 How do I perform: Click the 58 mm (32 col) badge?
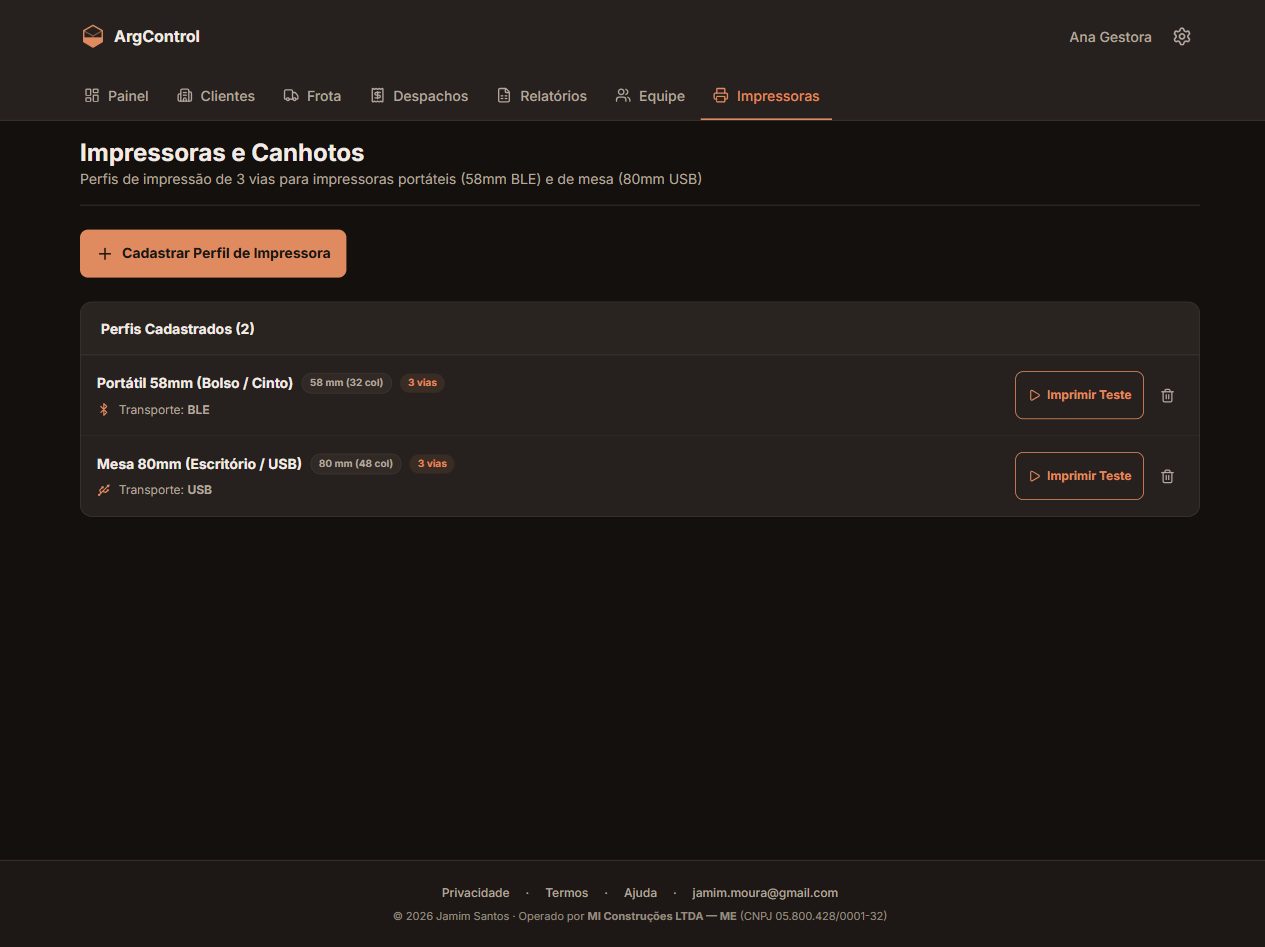(x=346, y=383)
